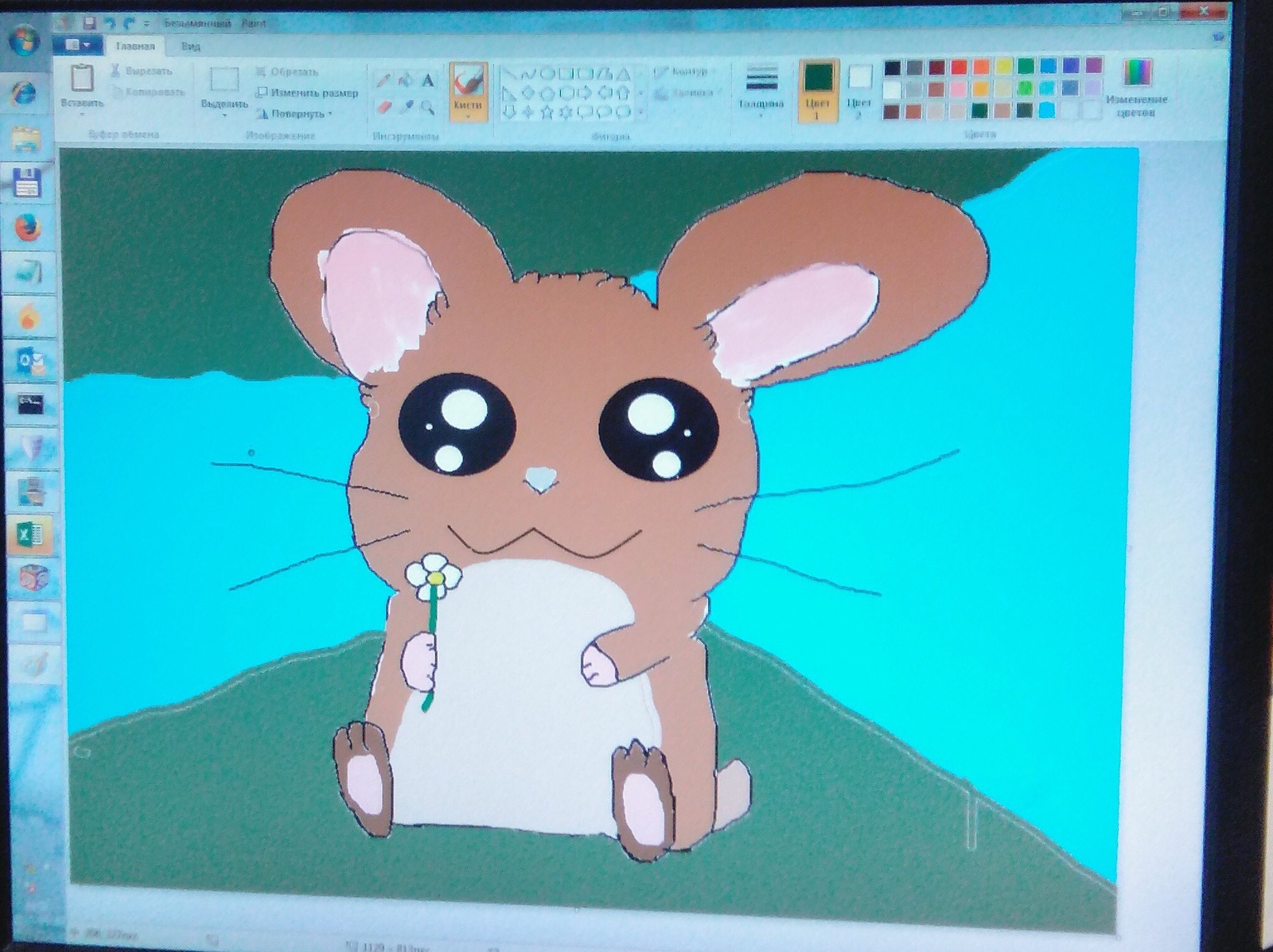
Task: Choose the Oval shape
Action: [548, 74]
